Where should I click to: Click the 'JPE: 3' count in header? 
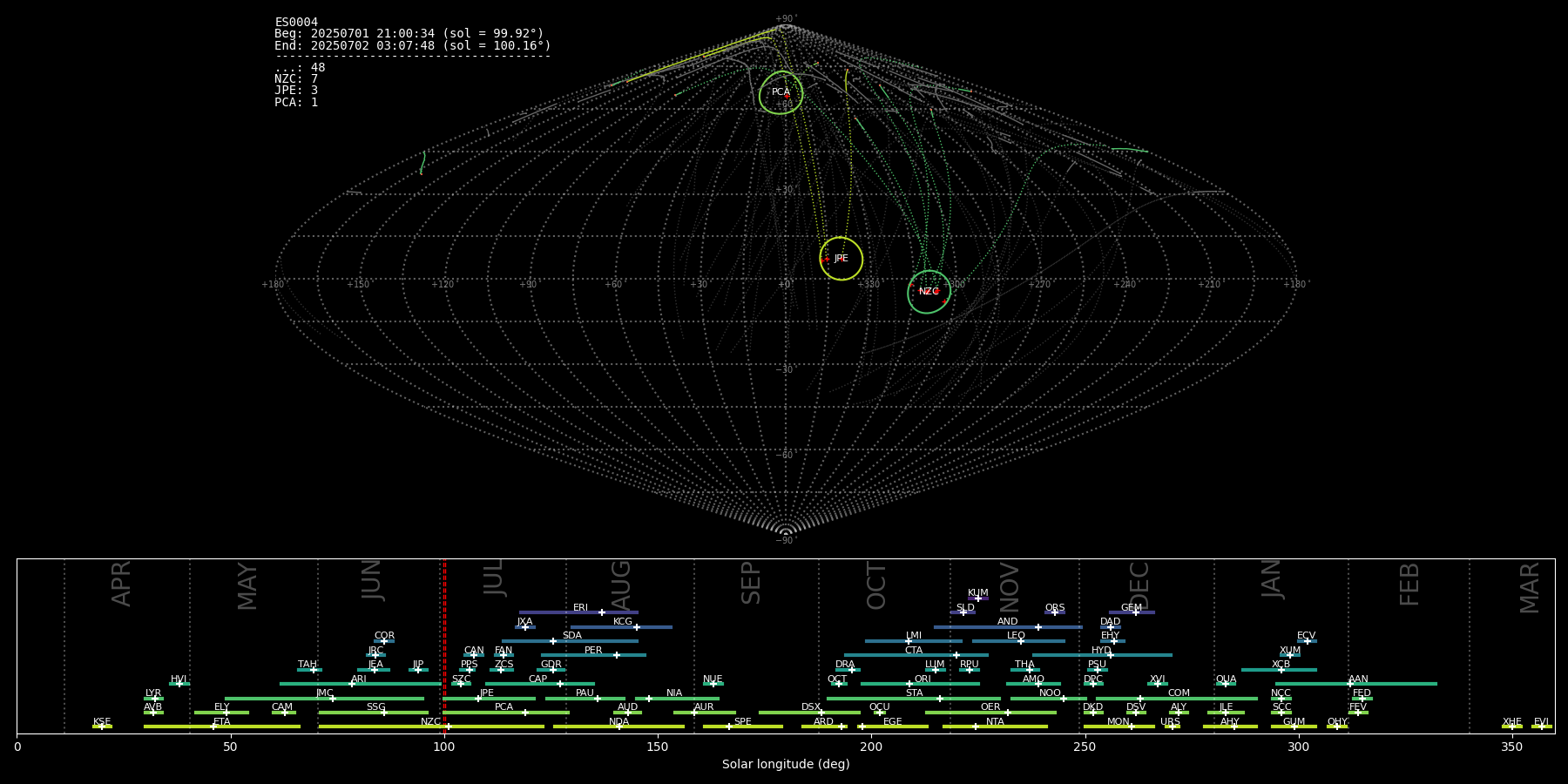[296, 91]
